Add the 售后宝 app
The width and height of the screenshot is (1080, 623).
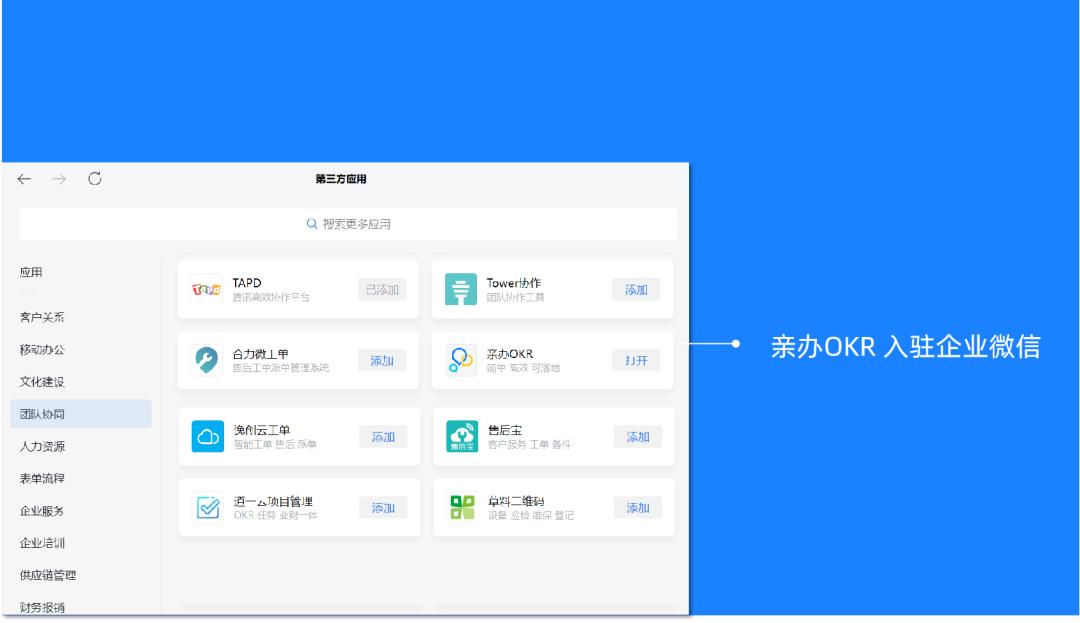(638, 437)
